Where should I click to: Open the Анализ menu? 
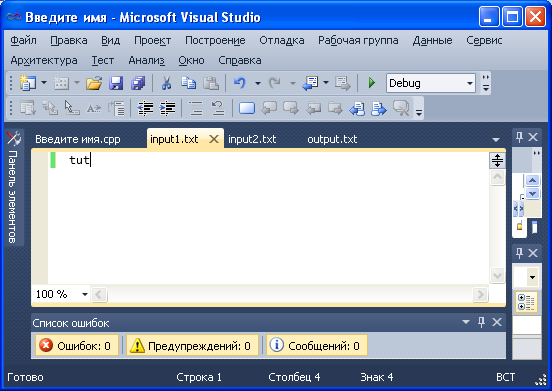[x=146, y=61]
